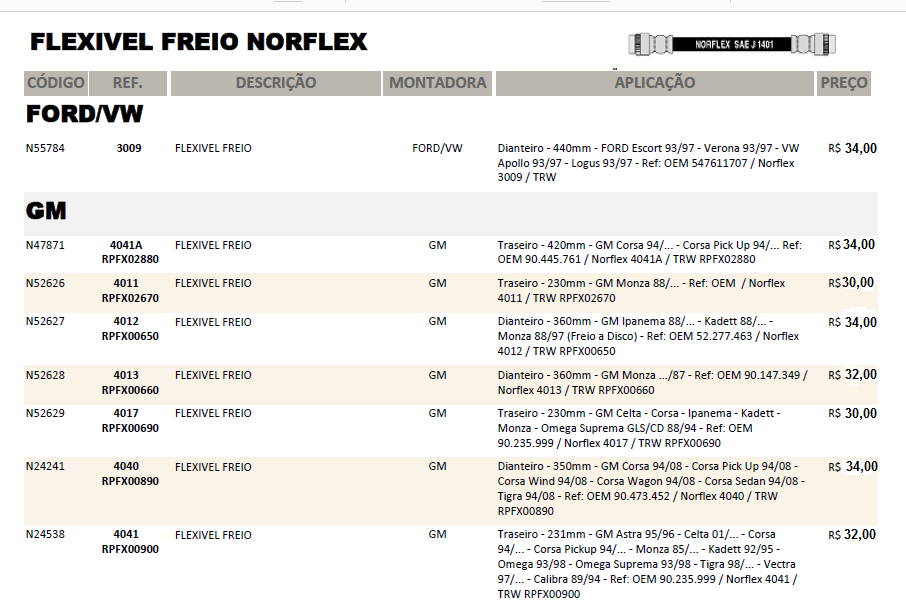Click the FLEXIVEL FREIO NORFLEX title
Image resolution: width=906 pixels, height=608 pixels.
click(199, 42)
